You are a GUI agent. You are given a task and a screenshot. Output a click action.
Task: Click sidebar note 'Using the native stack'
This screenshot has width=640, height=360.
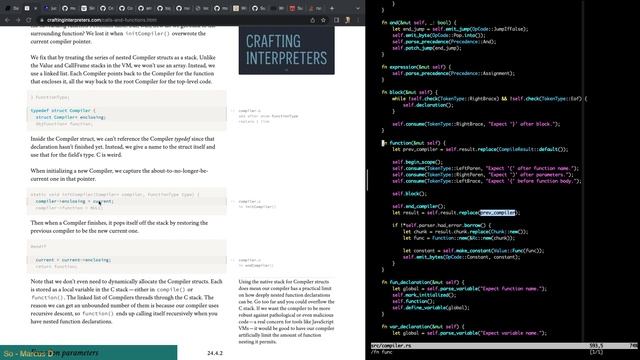[287, 311]
